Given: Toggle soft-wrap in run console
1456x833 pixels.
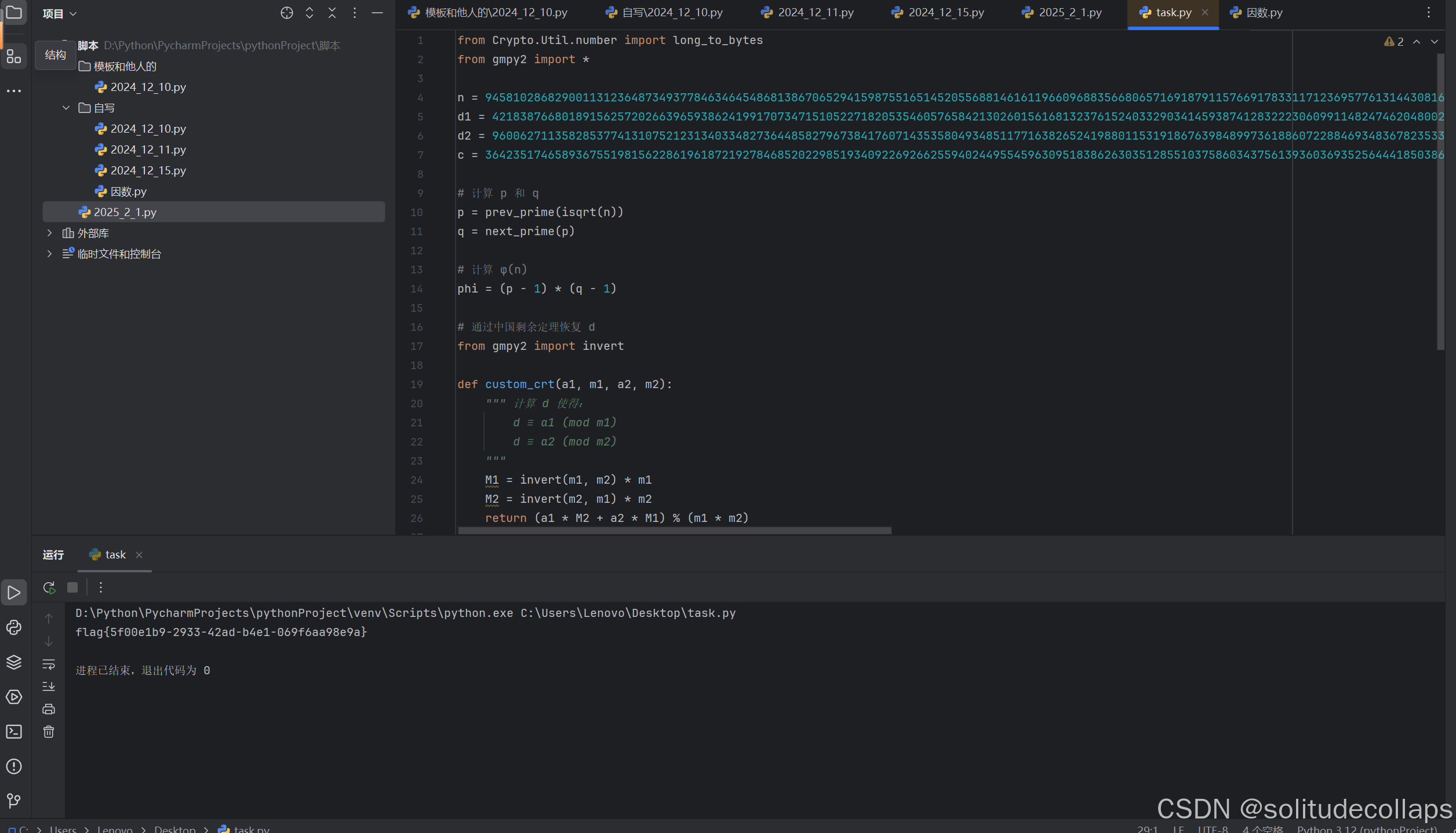Looking at the screenshot, I should click(49, 664).
